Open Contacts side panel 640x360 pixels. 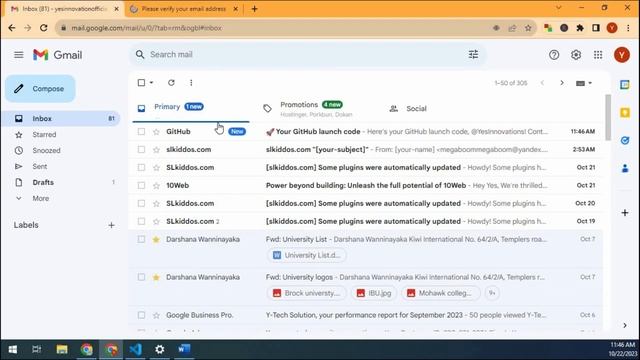coord(624,168)
